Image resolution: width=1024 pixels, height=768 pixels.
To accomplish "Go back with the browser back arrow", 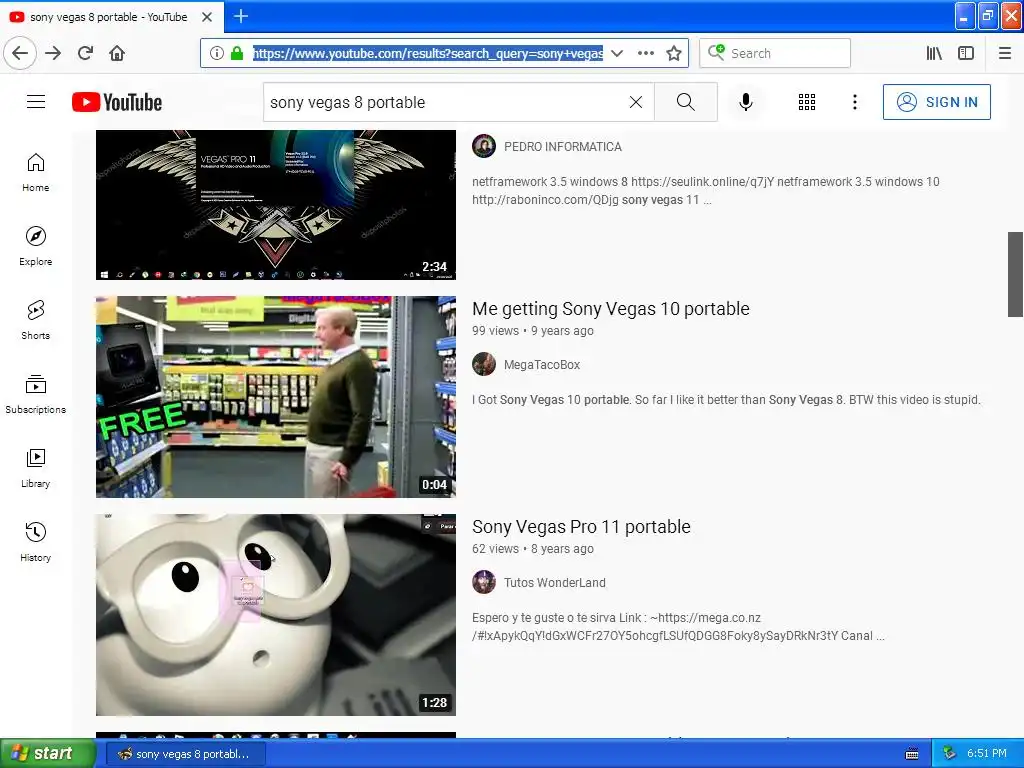I will pos(20,53).
